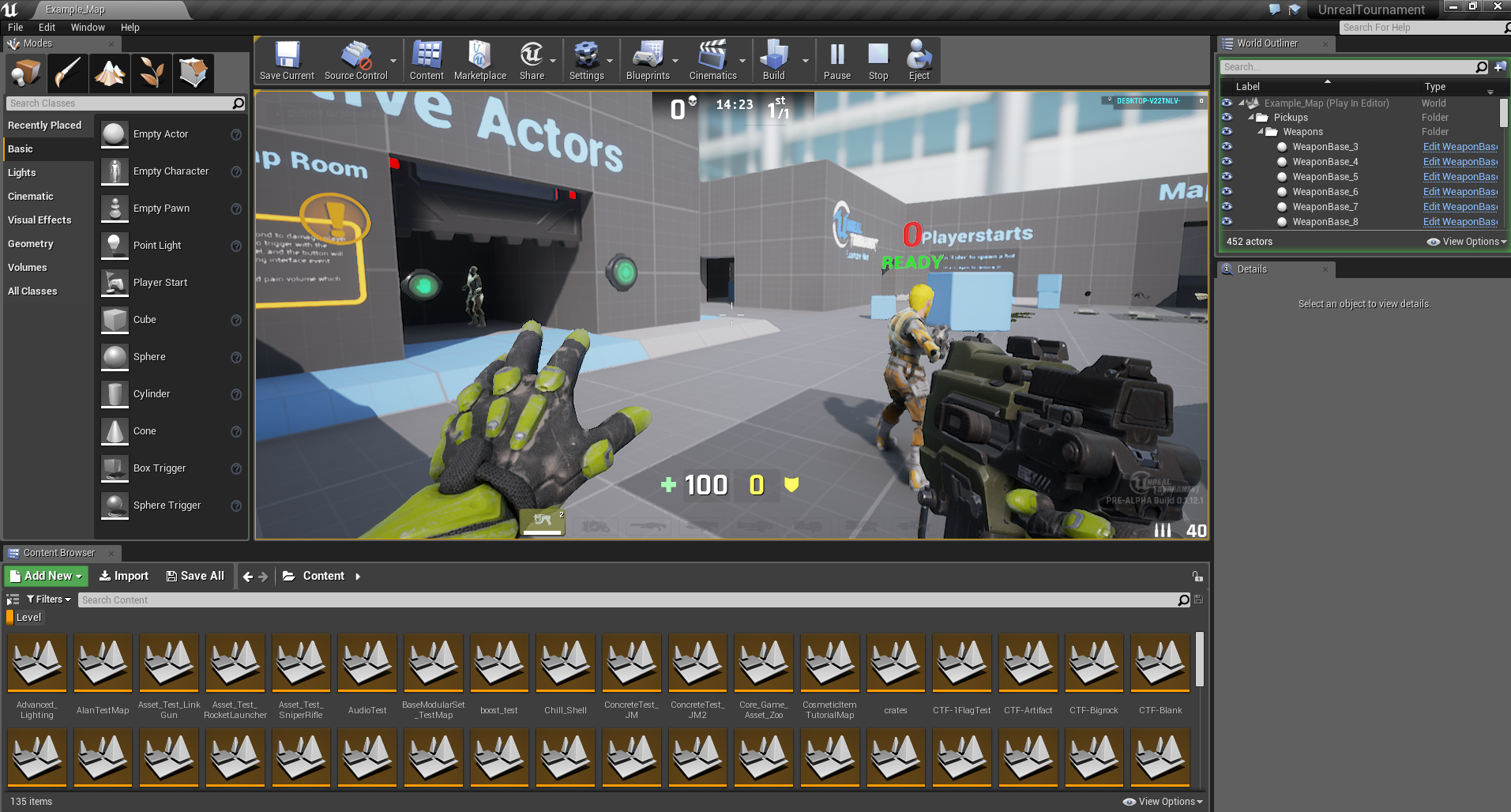Open Filters dropdown in Content Browser

pos(49,600)
